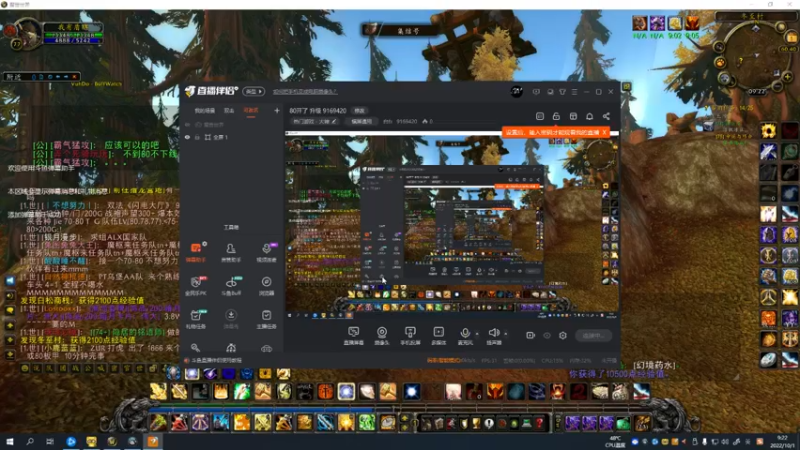800x450 pixels.
Task: Expand microphone options arrow
Action: [477, 334]
